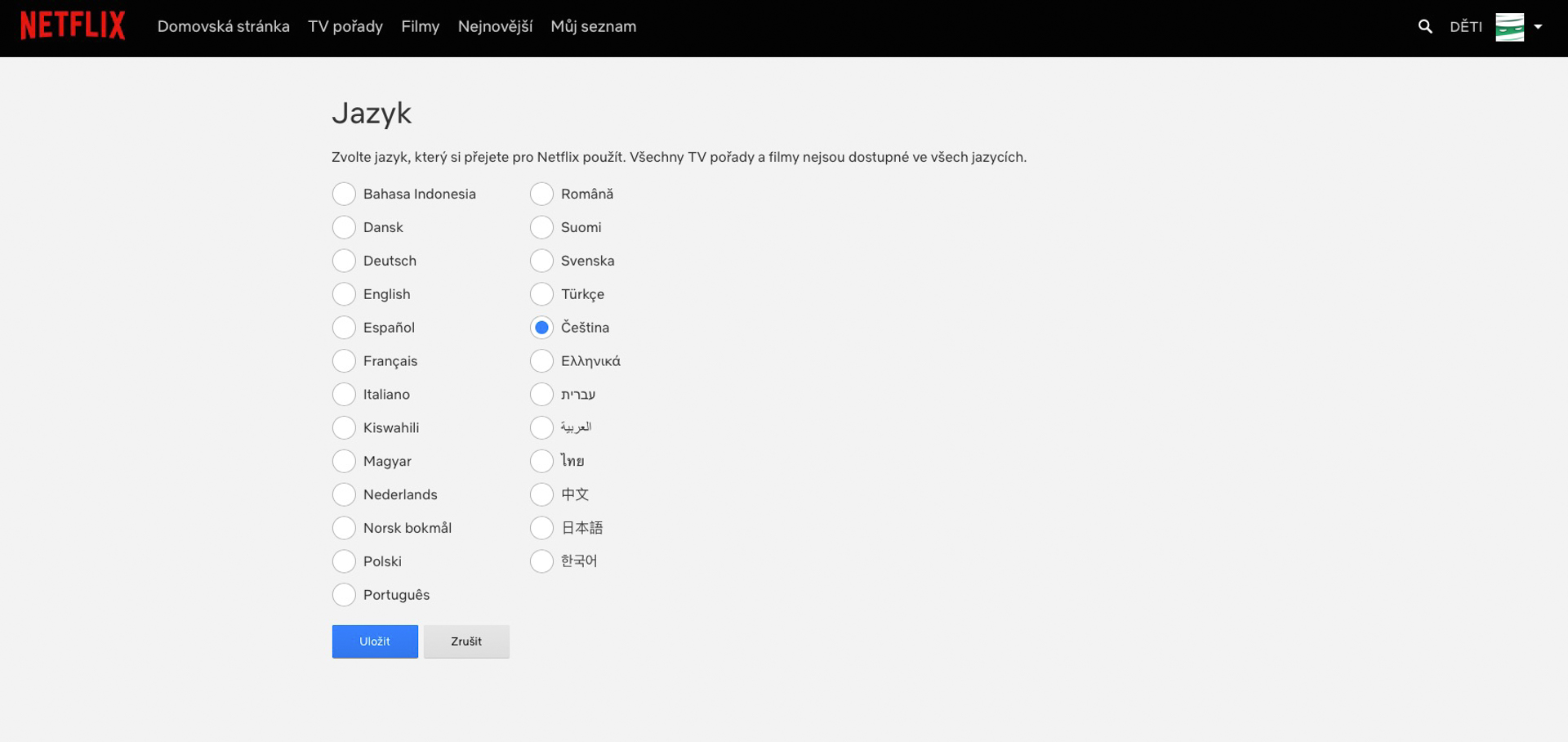Select the Español radio button
Viewport: 1568px width, 742px height.
point(344,328)
